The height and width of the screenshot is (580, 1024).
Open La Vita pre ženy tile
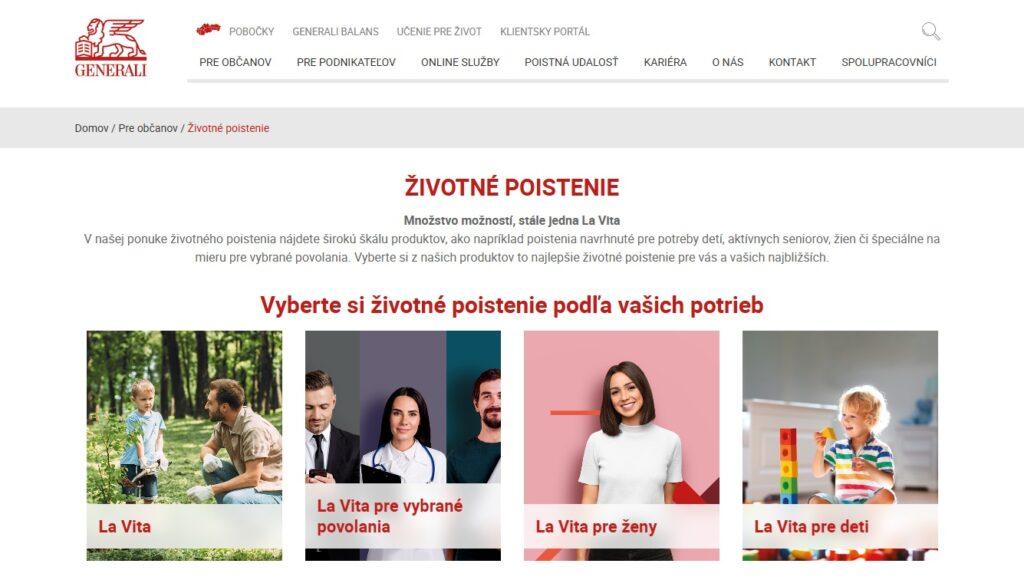click(621, 445)
